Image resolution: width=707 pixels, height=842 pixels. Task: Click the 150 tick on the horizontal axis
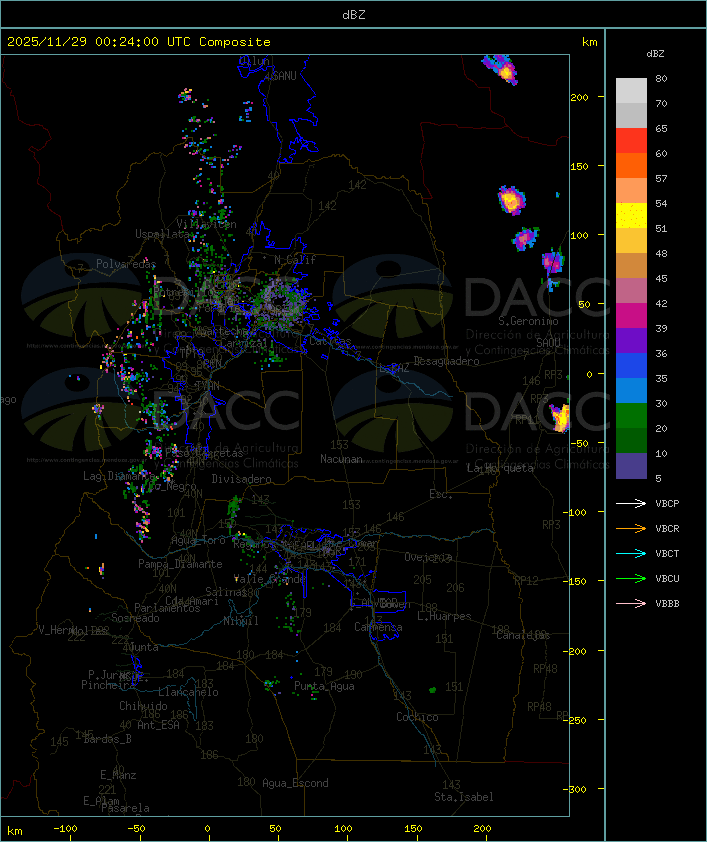coord(413,829)
